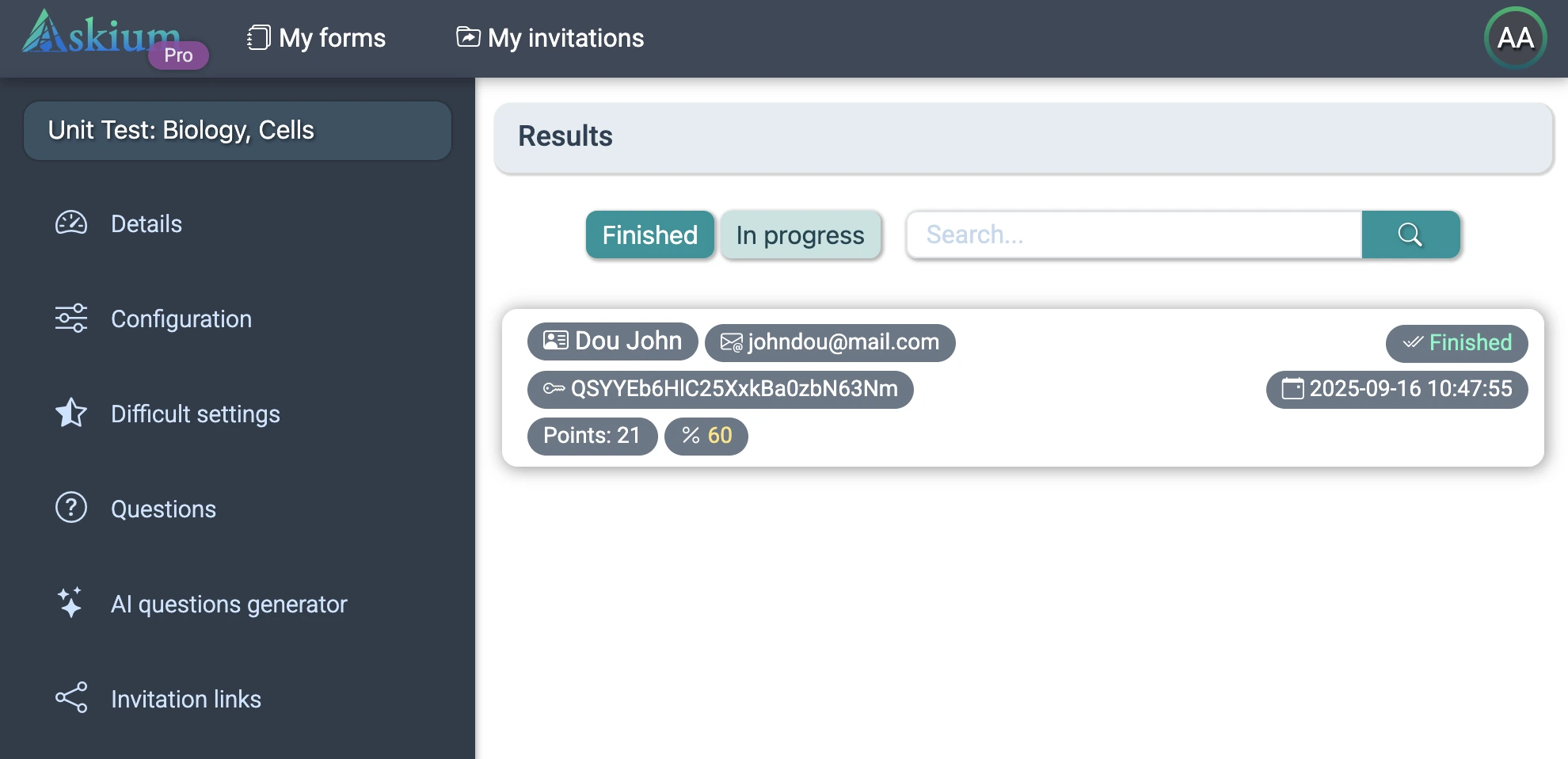Click the AI questions generator sparkle icon
Viewport: 1568px width, 759px height.
70,603
